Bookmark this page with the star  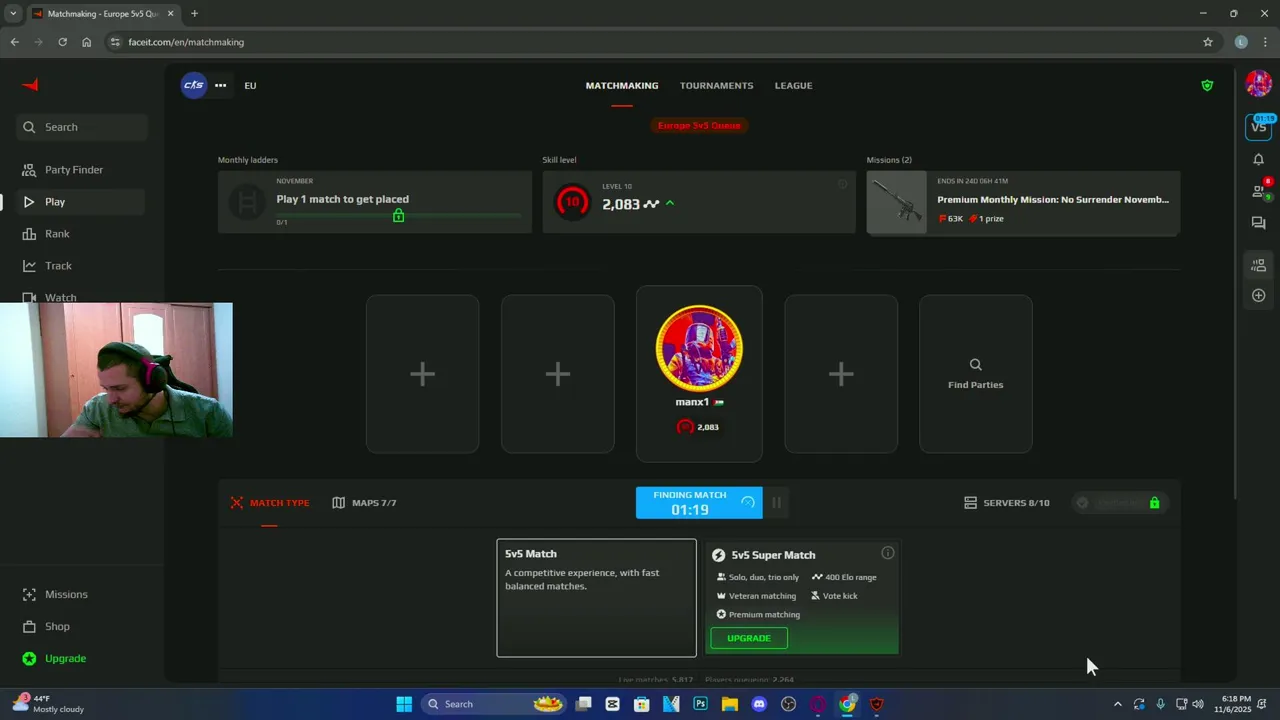[x=1208, y=42]
